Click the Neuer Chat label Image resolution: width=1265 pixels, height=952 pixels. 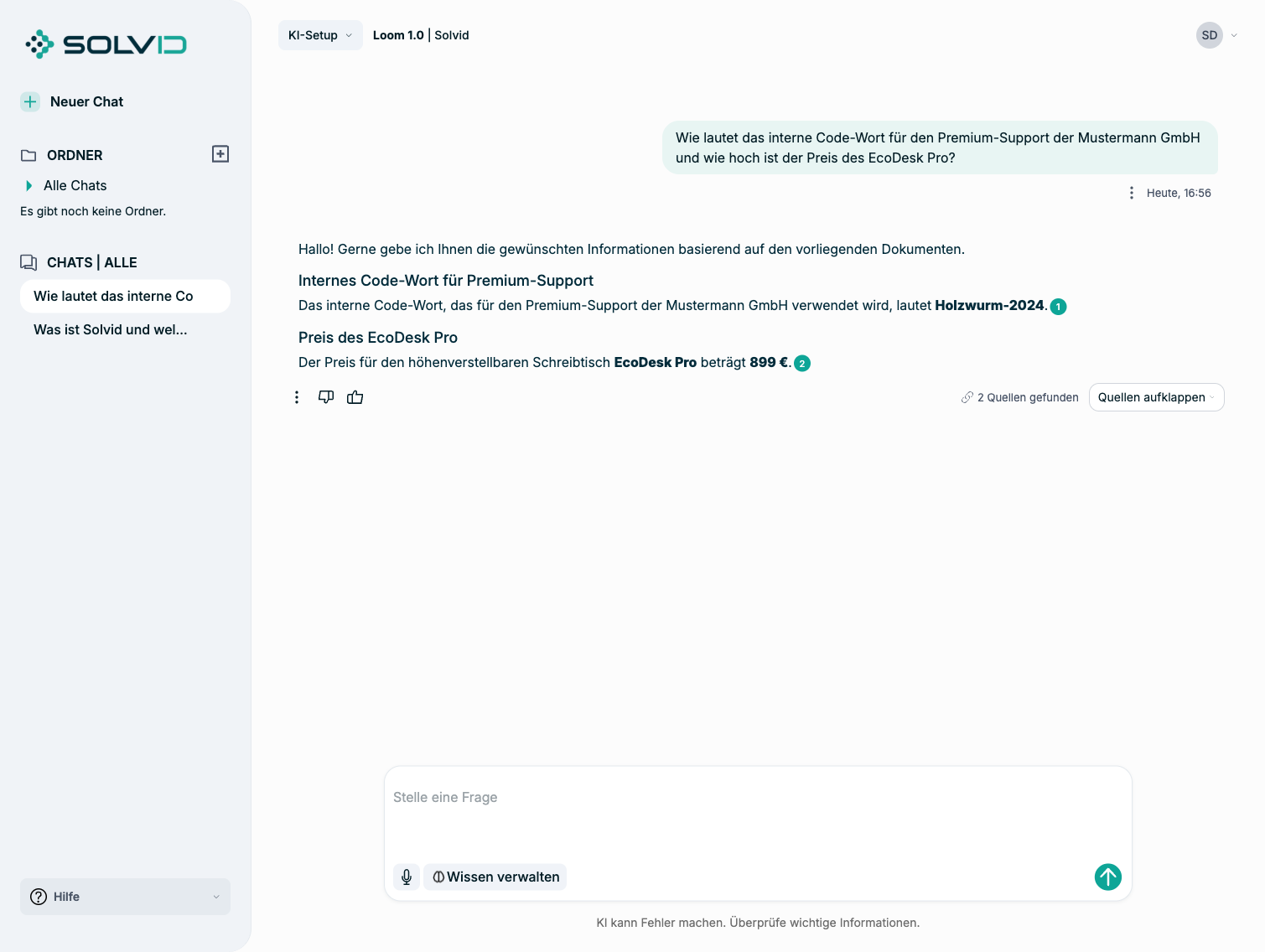[86, 101]
